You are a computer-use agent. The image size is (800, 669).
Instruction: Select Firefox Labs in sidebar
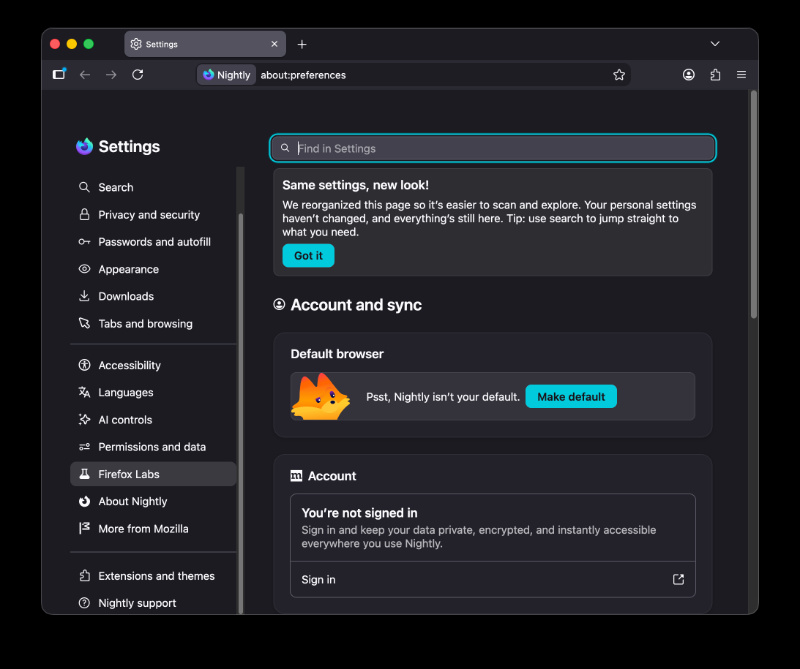[x=153, y=474]
